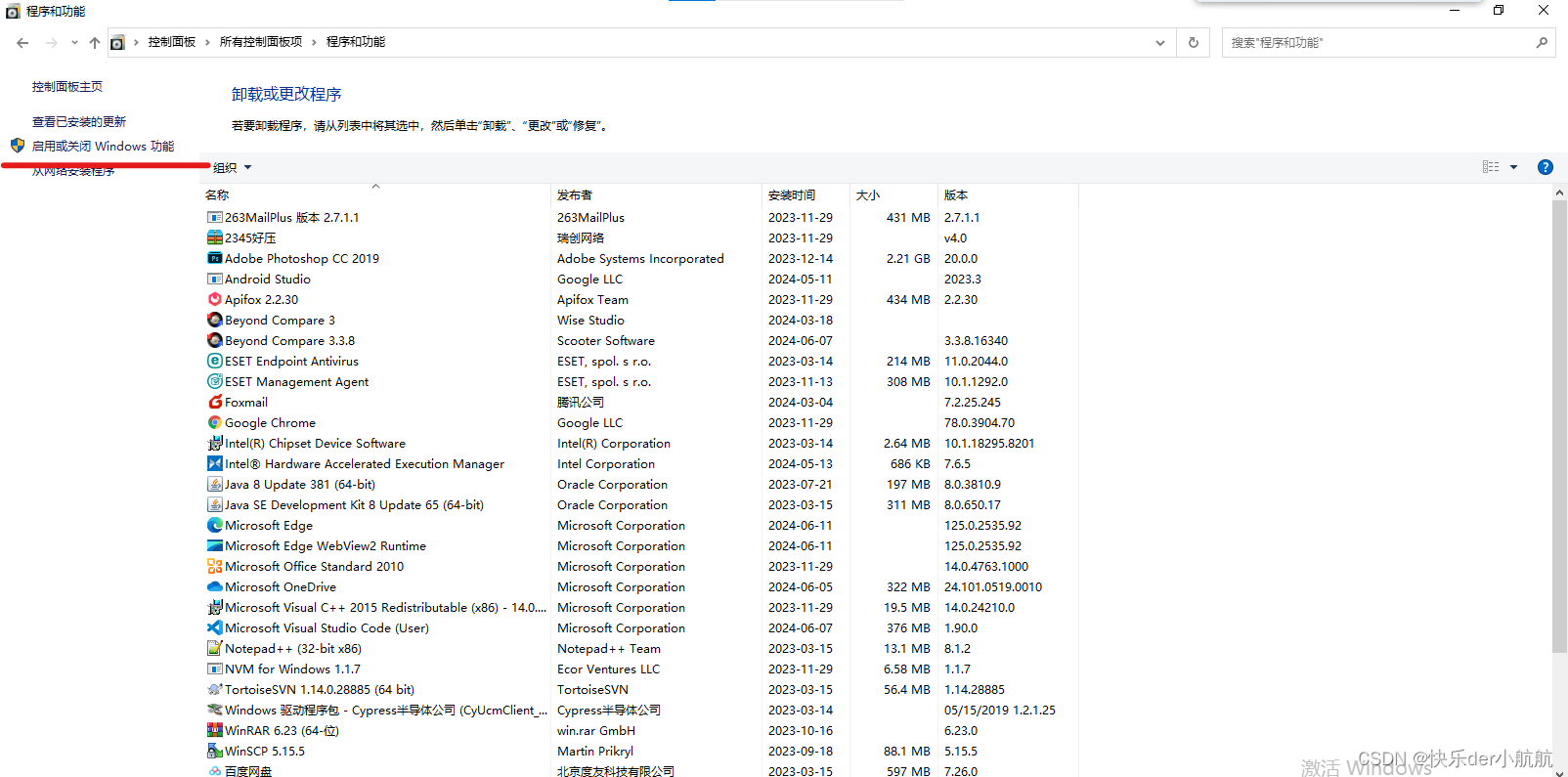Click publisher Martin Prikryl

(x=595, y=751)
